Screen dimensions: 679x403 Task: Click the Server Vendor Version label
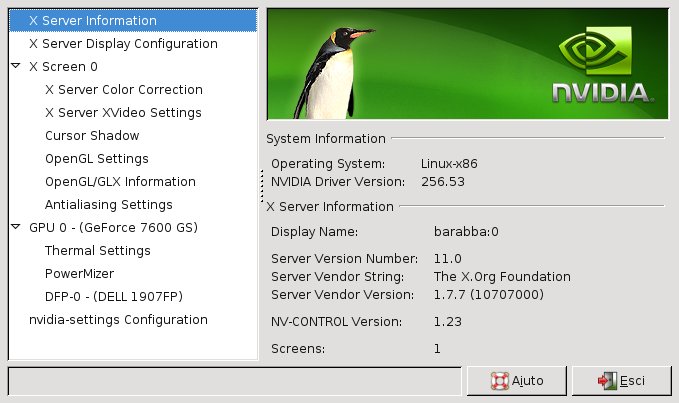pos(342,295)
